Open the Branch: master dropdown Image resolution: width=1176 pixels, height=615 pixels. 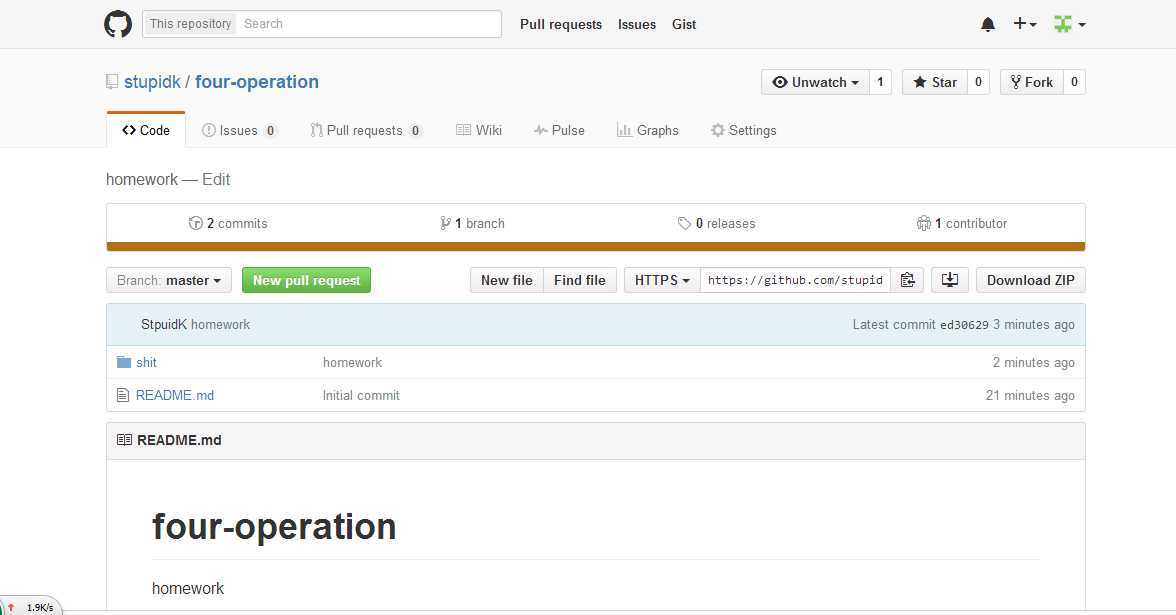coord(169,280)
